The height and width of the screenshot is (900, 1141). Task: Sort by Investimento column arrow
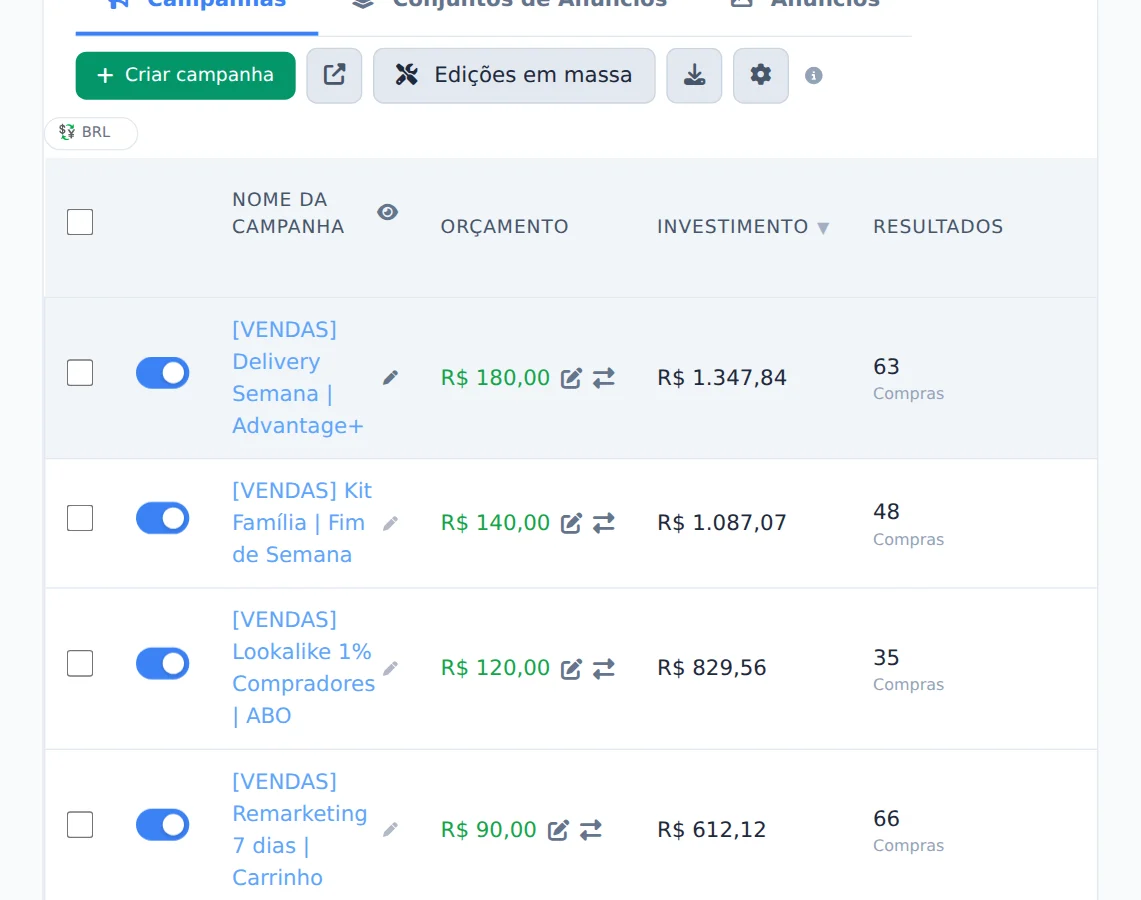(x=823, y=228)
